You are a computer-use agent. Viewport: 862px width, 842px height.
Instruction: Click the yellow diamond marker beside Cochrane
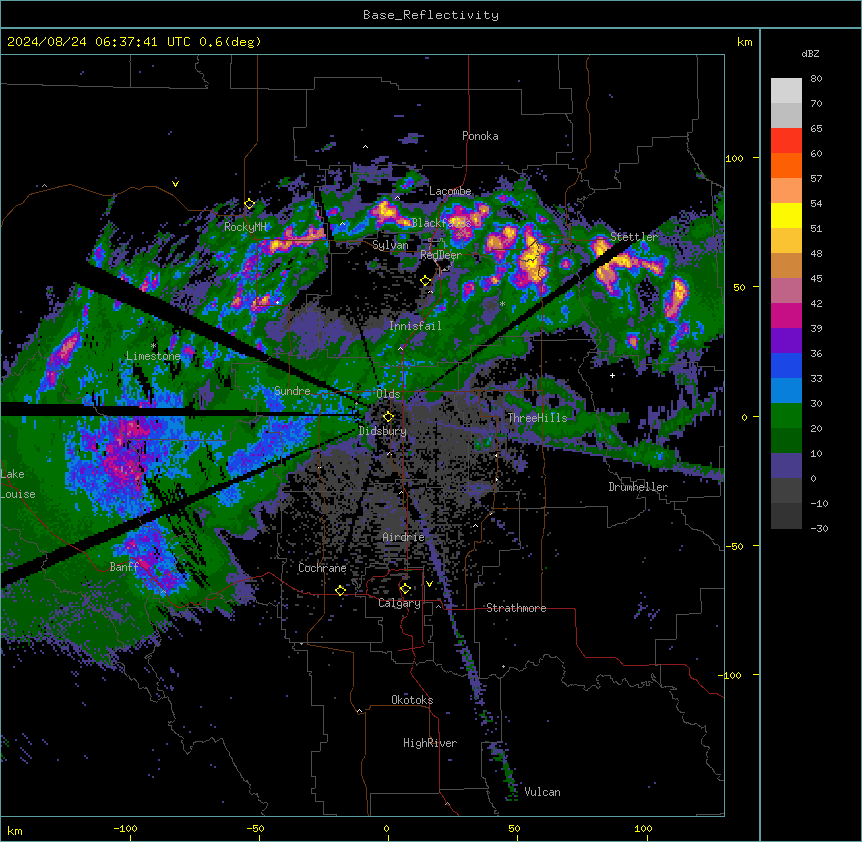pyautogui.click(x=340, y=590)
